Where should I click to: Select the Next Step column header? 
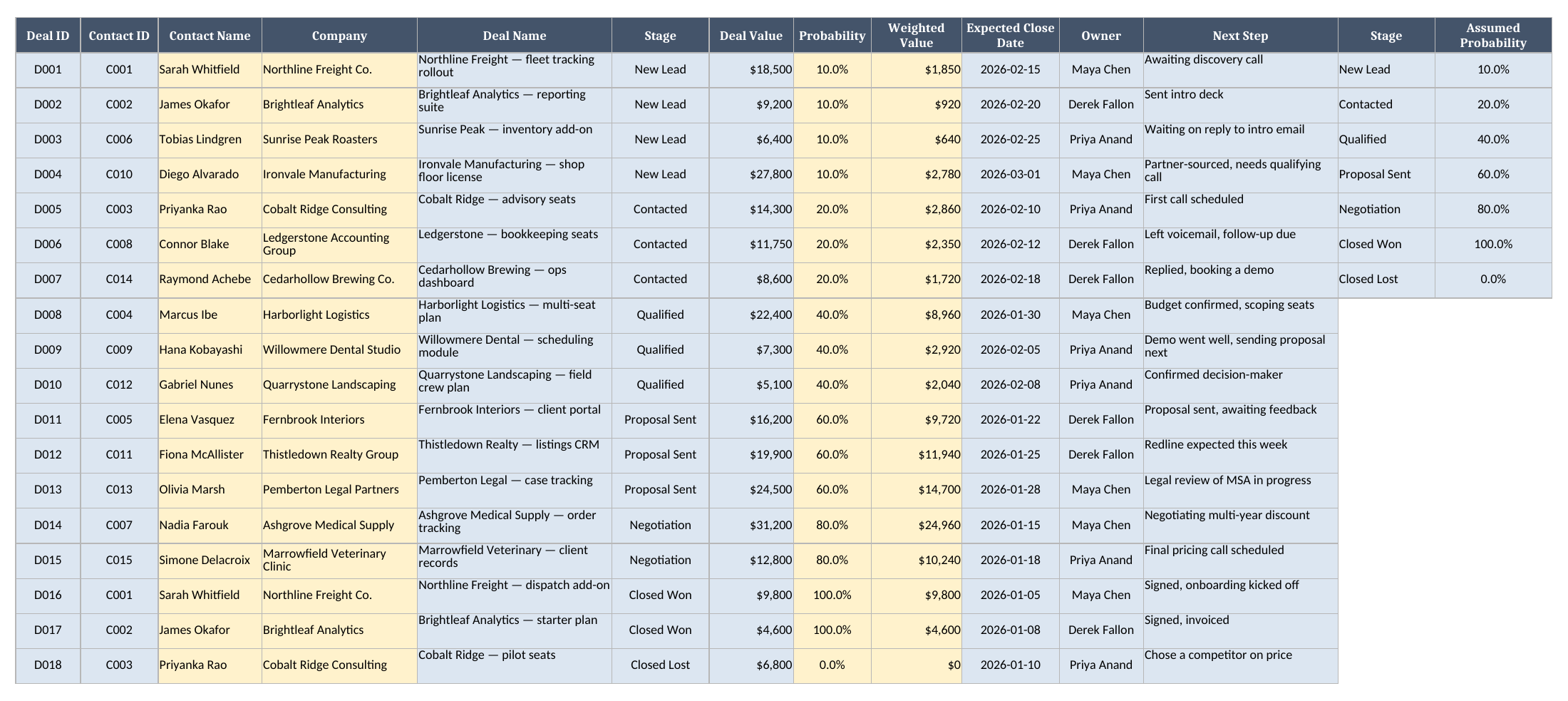coord(1240,35)
